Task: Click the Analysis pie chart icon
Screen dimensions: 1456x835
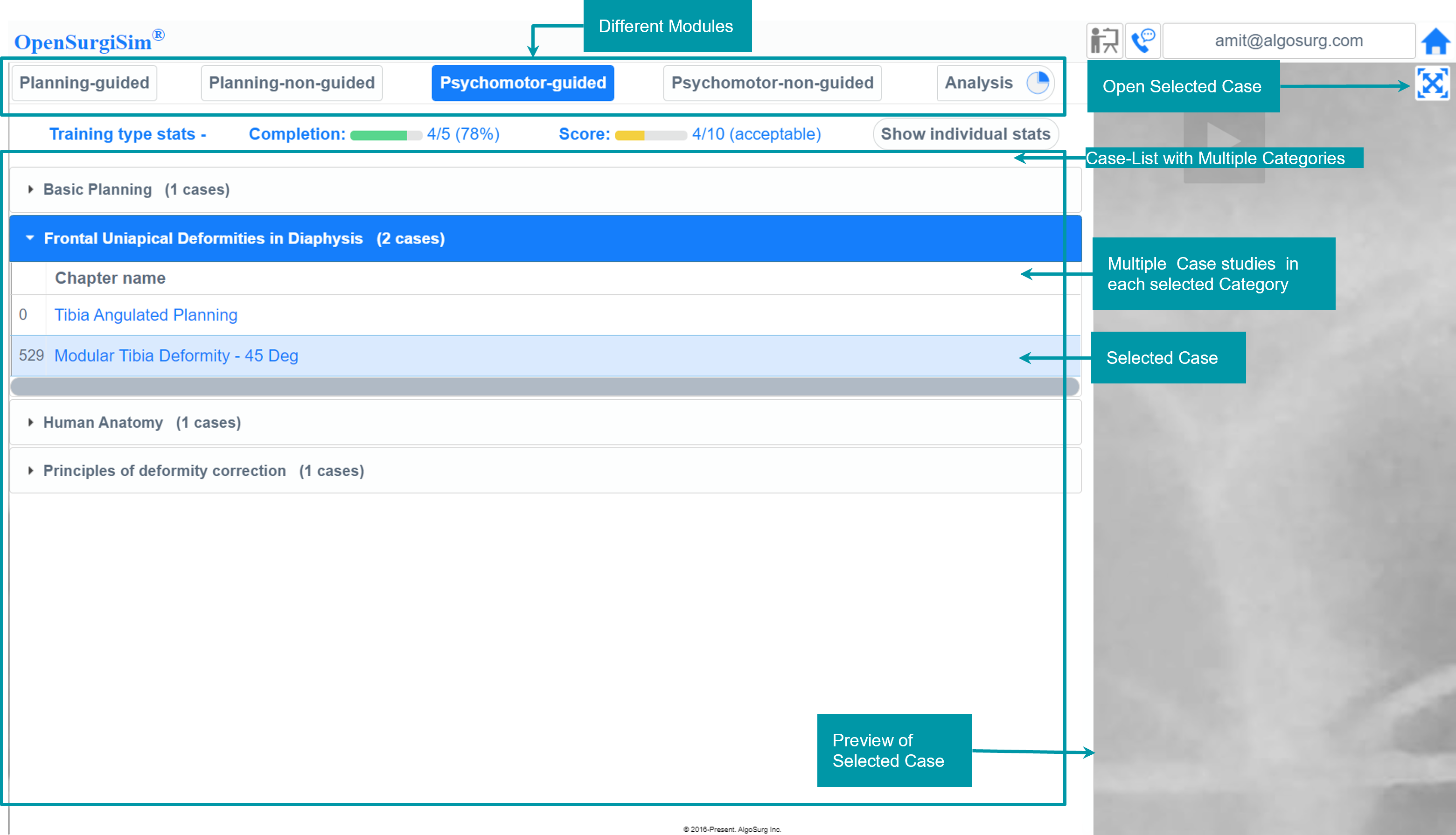Action: tap(1038, 83)
